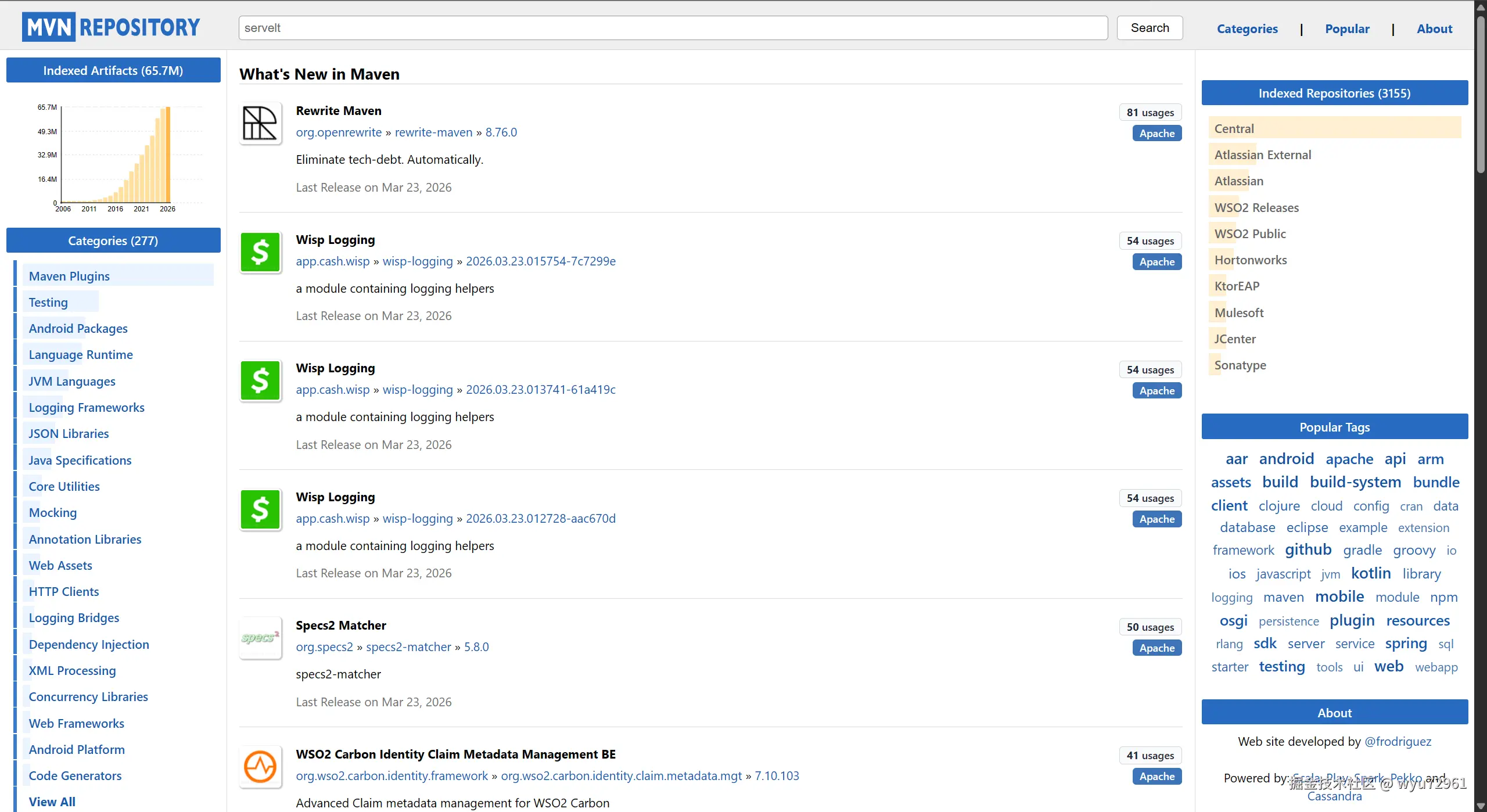Open the Maven Plugins category
This screenshot has height=812, width=1487.
pos(69,276)
